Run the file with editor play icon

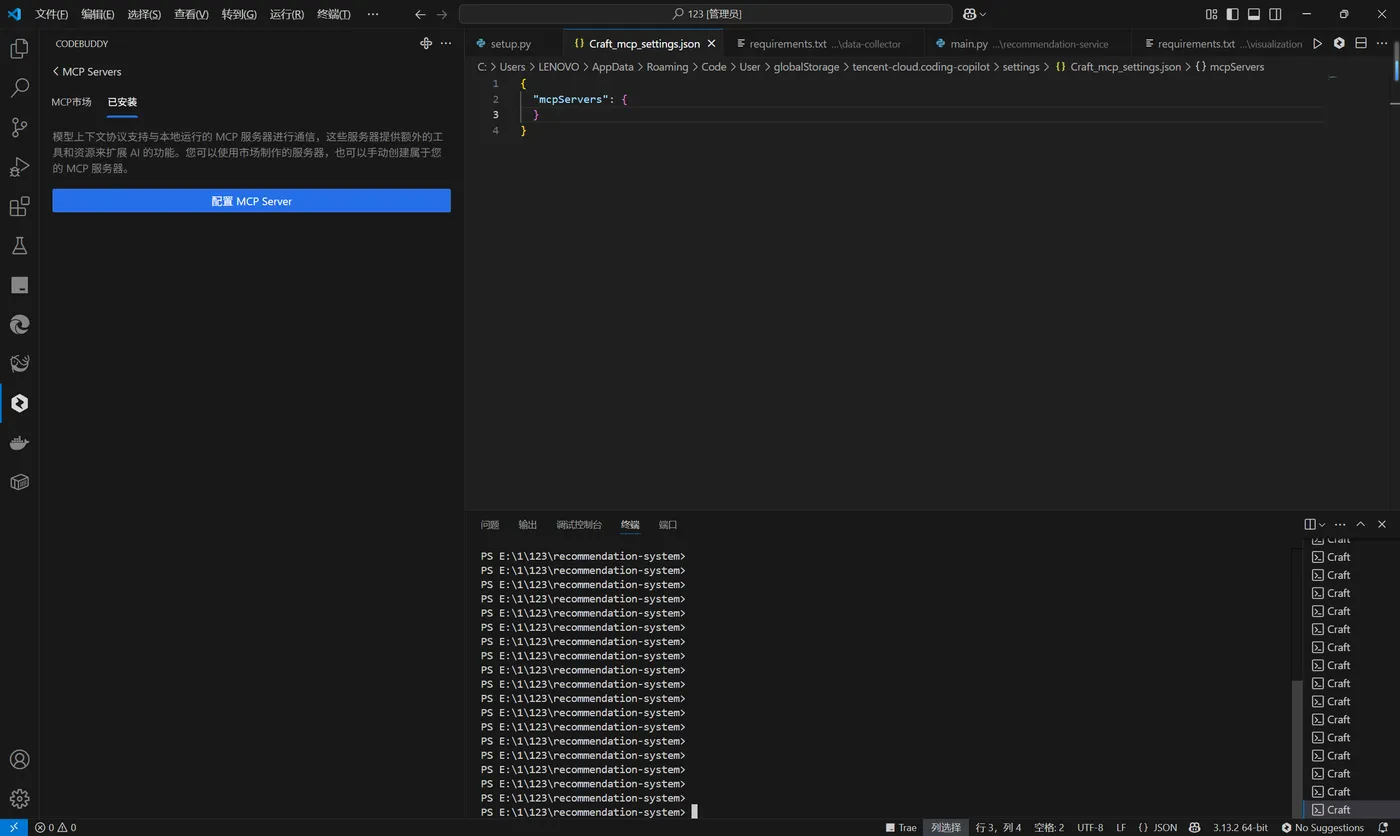1317,43
